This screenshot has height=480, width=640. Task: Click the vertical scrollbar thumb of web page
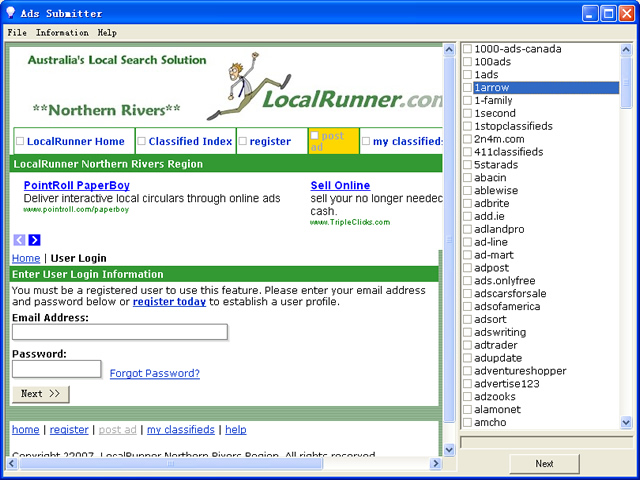(x=449, y=240)
